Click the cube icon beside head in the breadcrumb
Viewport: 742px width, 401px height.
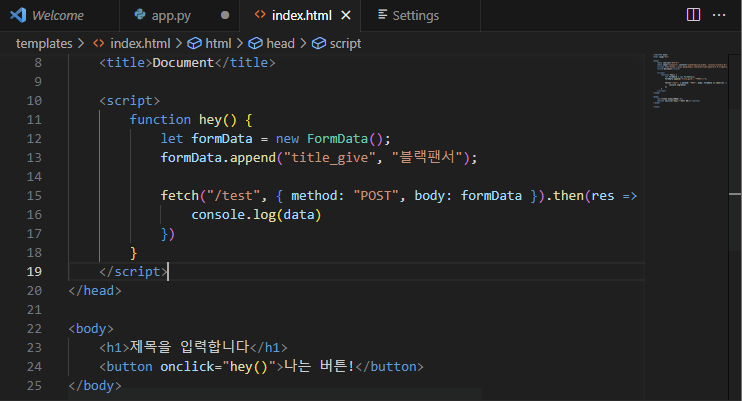pos(256,44)
